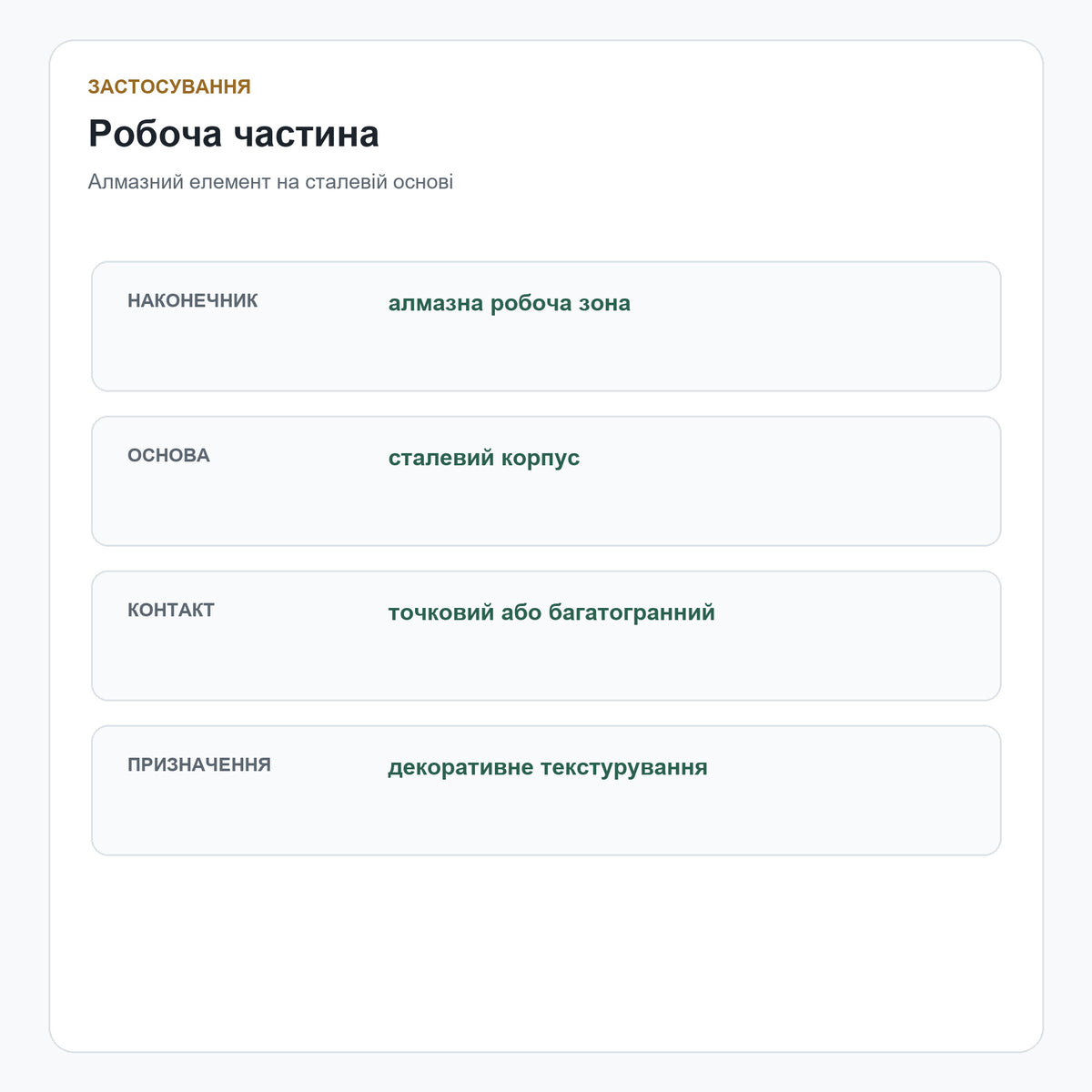Viewport: 1092px width, 1092px height.
Task: Click the ЗАСТОСУВАННЯ section label
Action: coord(169,86)
